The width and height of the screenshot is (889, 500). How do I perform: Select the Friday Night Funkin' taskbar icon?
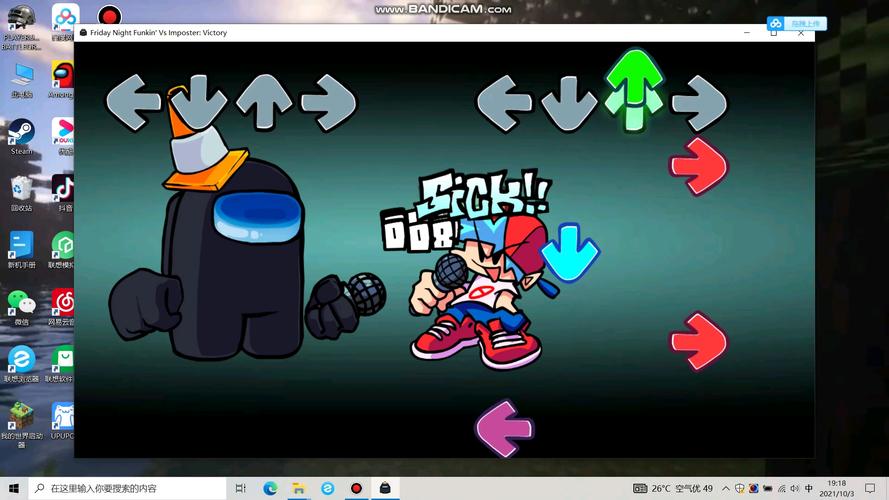click(x=385, y=488)
